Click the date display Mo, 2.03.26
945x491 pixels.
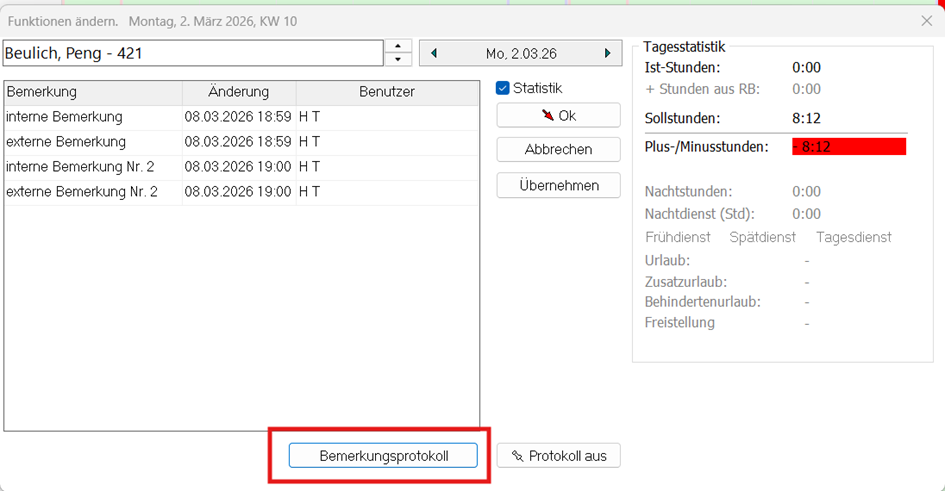click(521, 53)
